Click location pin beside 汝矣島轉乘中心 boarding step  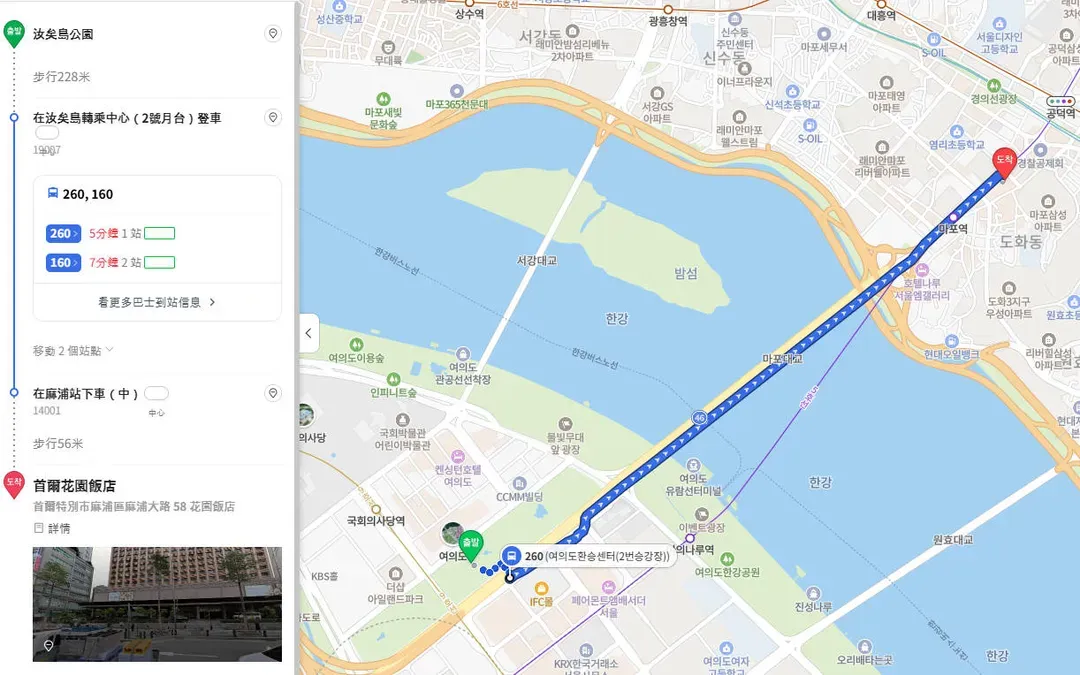(x=273, y=118)
